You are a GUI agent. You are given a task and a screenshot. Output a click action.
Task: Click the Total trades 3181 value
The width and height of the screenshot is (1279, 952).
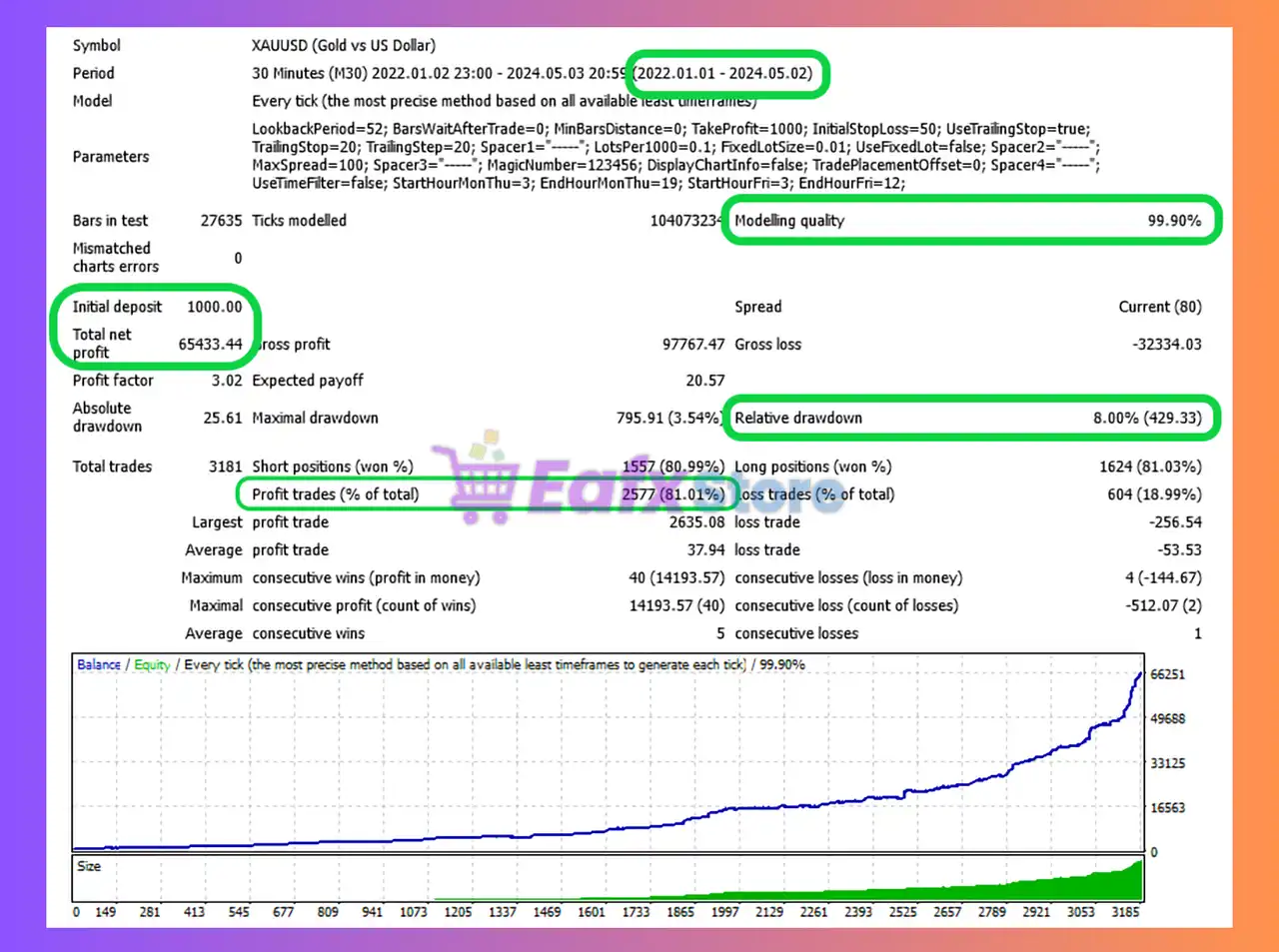225,467
